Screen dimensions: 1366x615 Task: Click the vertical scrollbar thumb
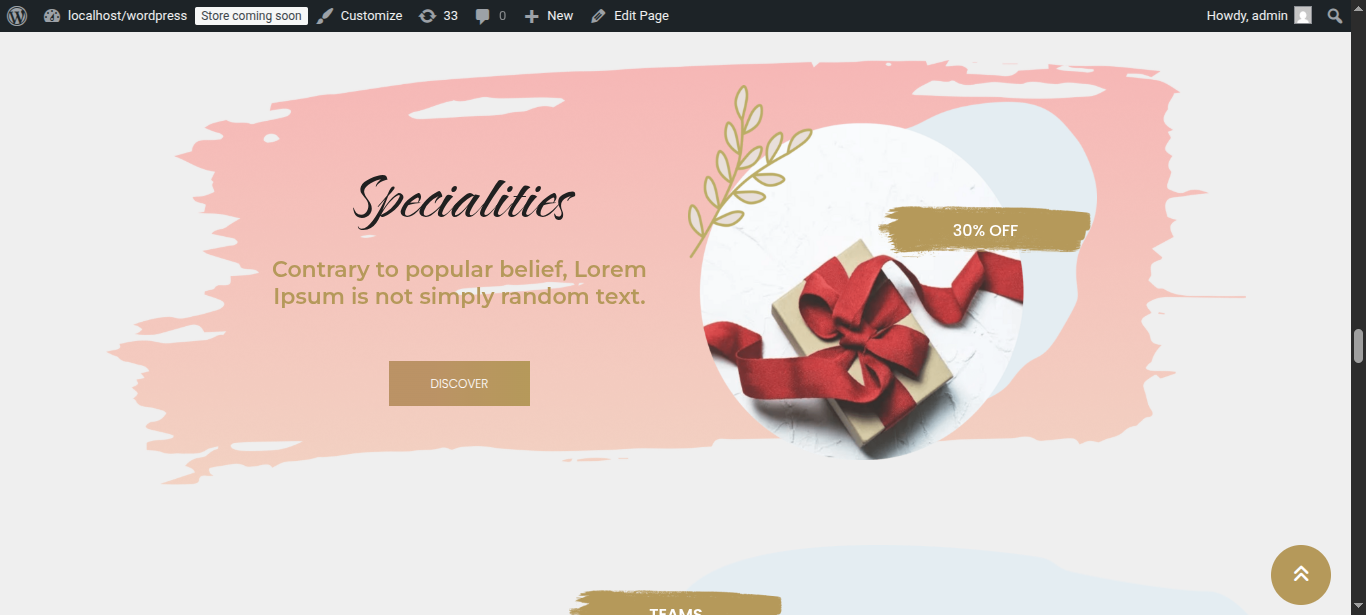1358,346
